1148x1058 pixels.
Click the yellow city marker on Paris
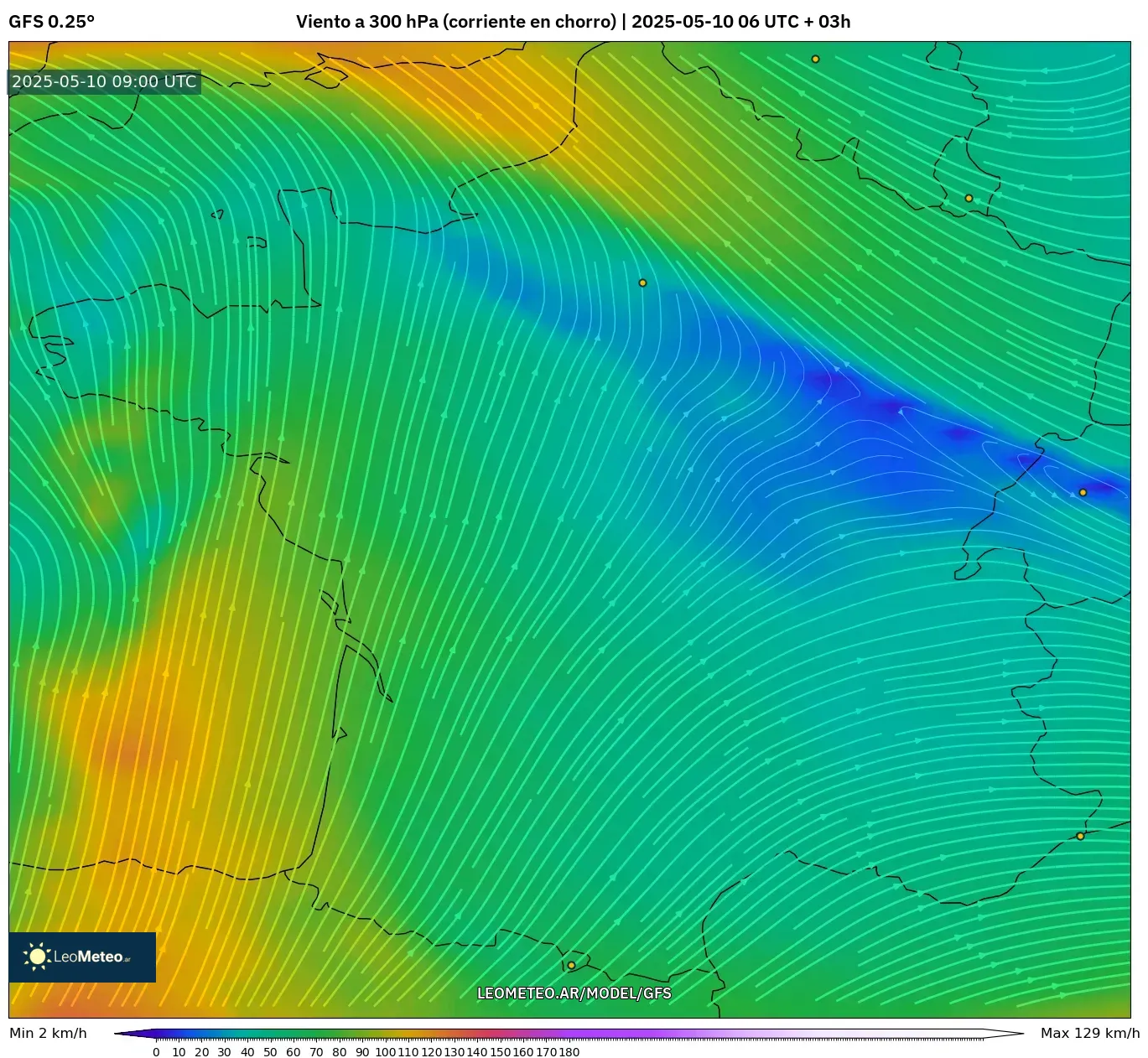click(x=643, y=283)
